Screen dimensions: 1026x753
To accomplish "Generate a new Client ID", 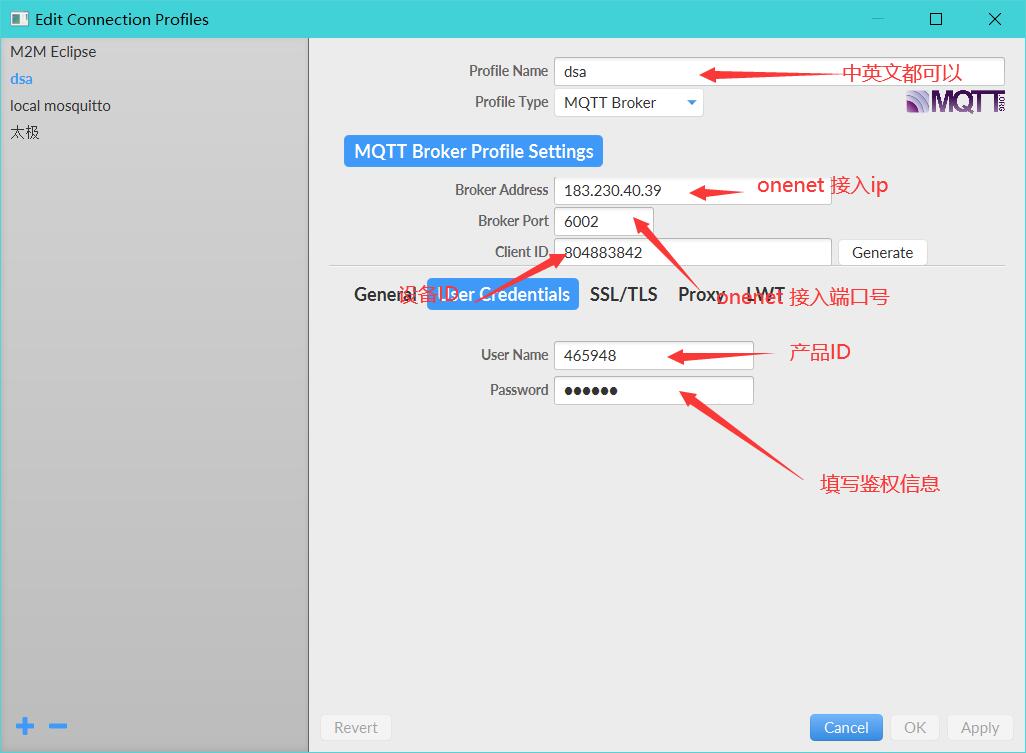I will click(x=882, y=253).
